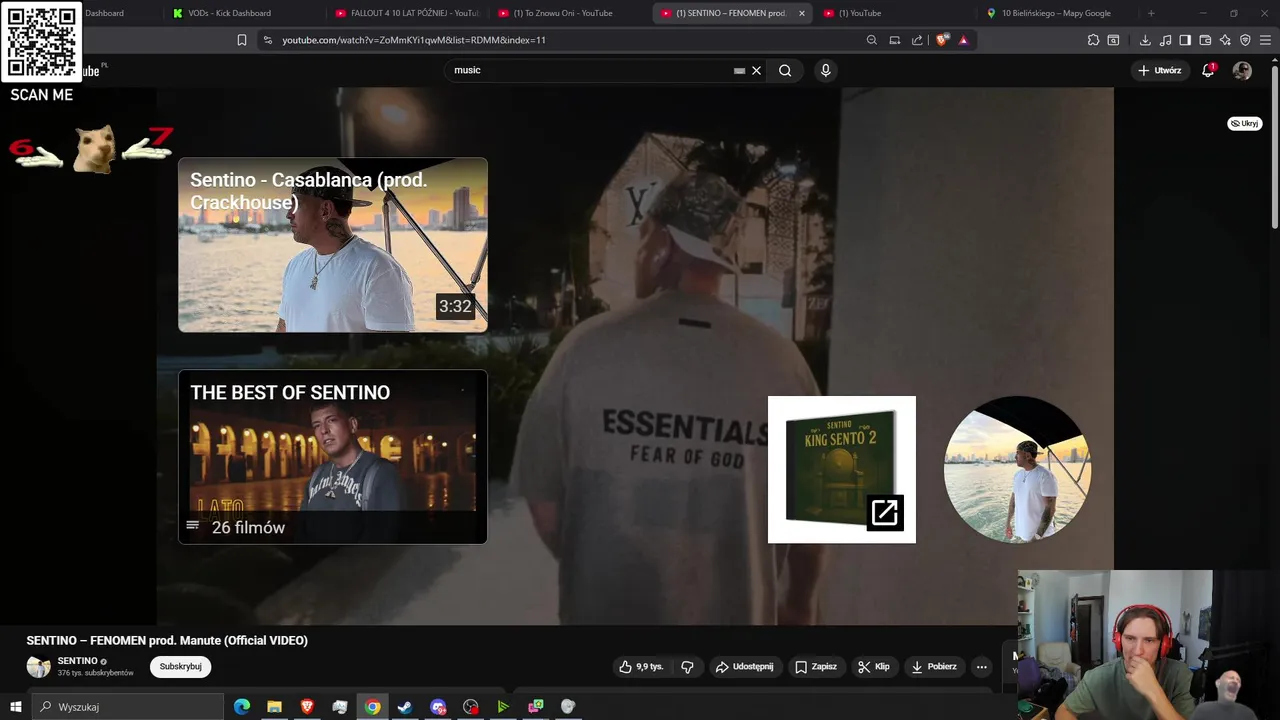Toggle the browser sidebar panel icon

pos(1185,40)
